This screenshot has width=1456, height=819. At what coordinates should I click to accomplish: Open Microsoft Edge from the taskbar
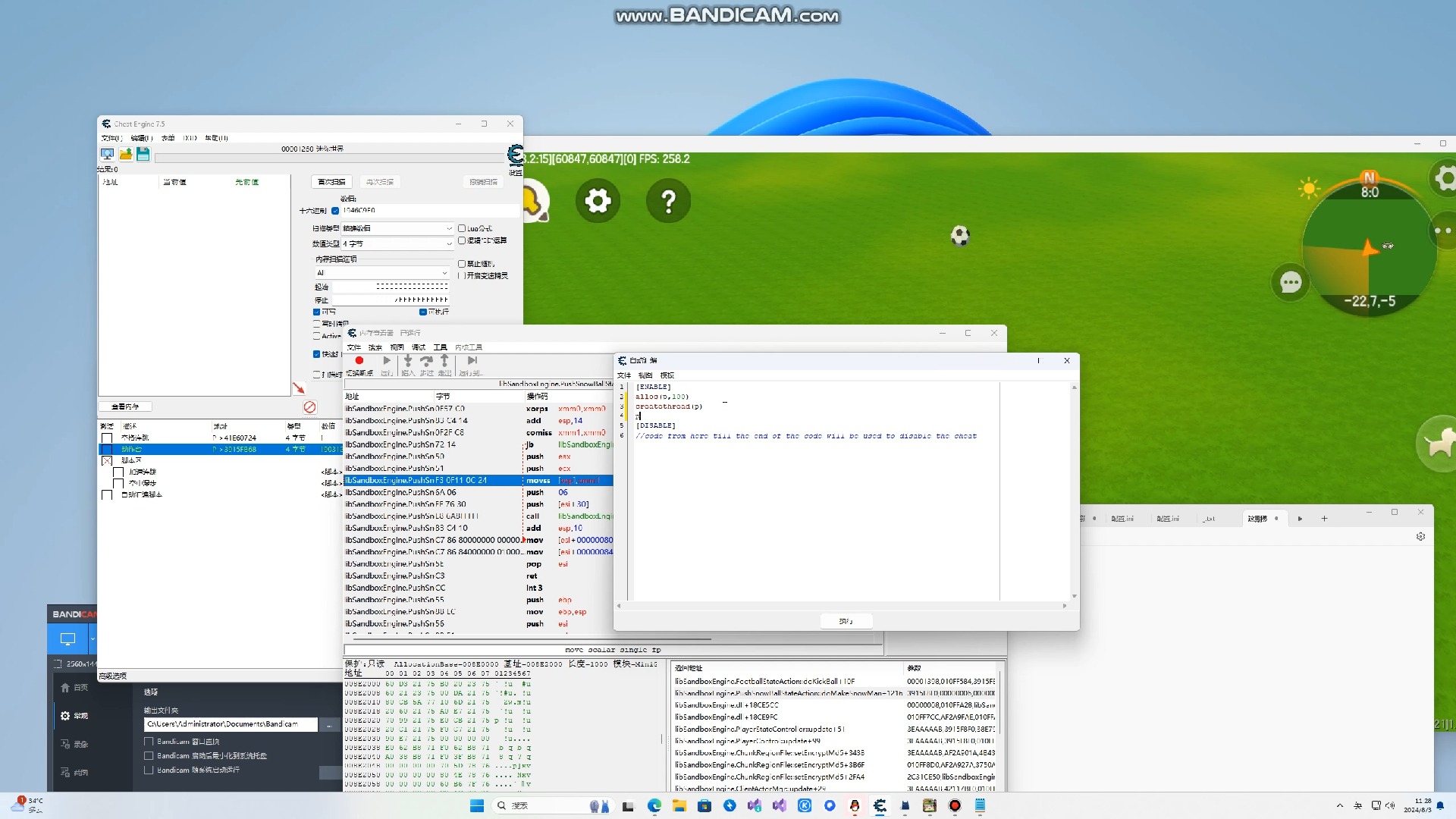(654, 805)
